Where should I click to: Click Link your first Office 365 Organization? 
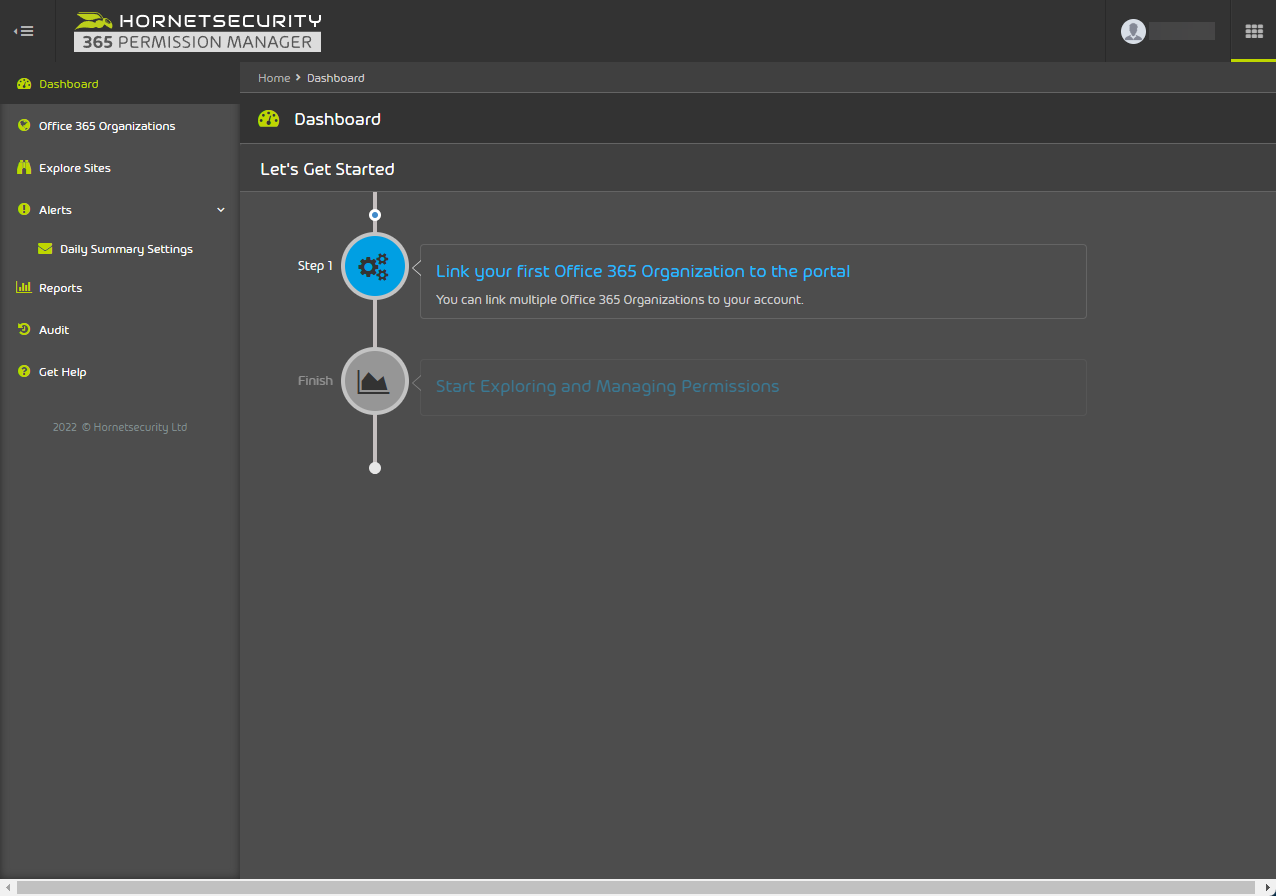click(643, 272)
